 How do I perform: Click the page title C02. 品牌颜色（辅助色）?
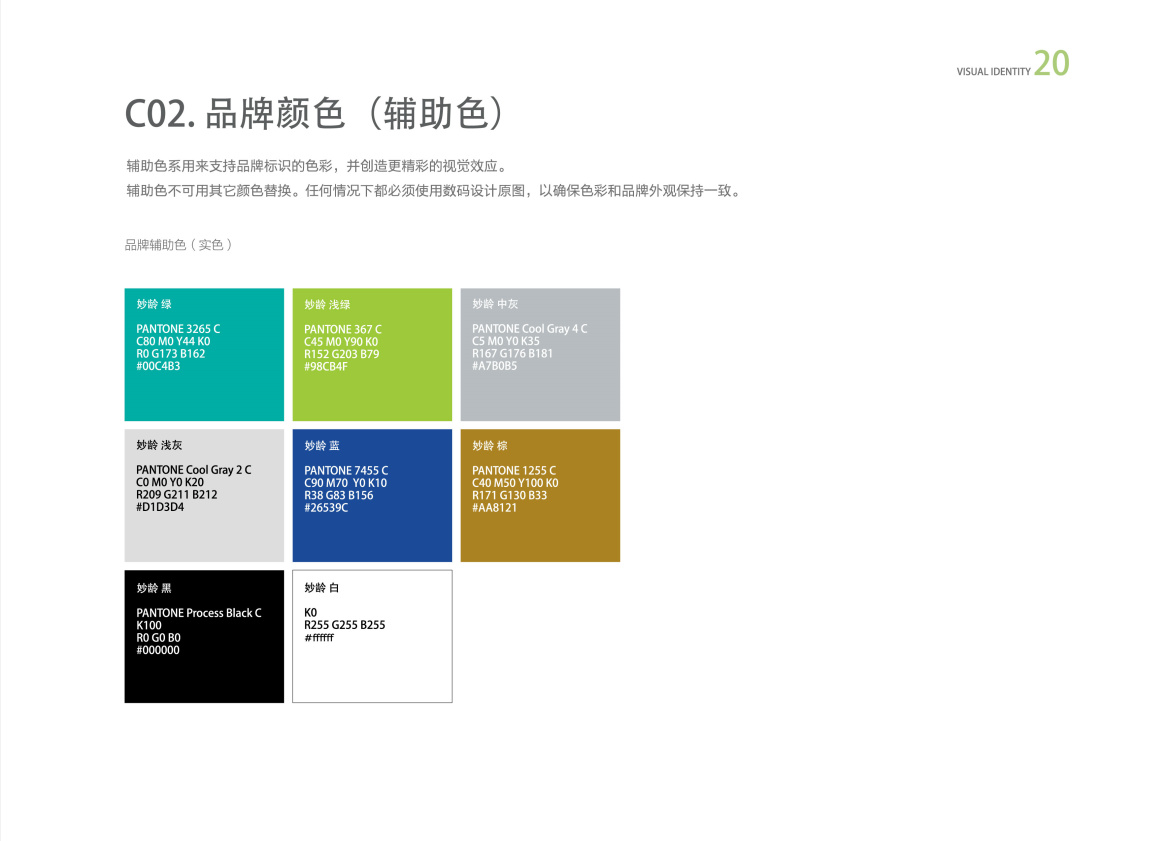tap(315, 114)
